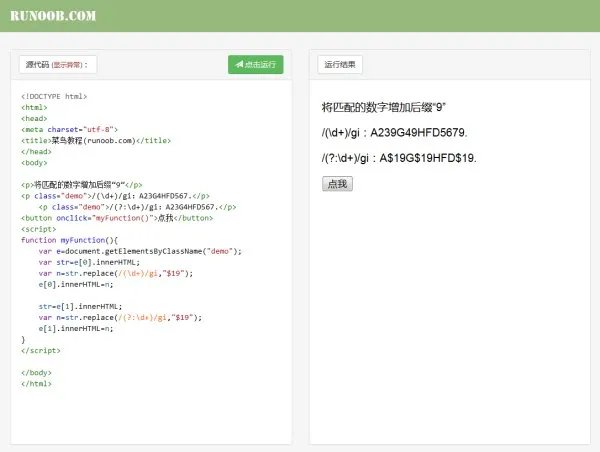Click the replace(/(\d+)/gi,"$19") line
Screen dimensions: 600x452
coord(116,273)
